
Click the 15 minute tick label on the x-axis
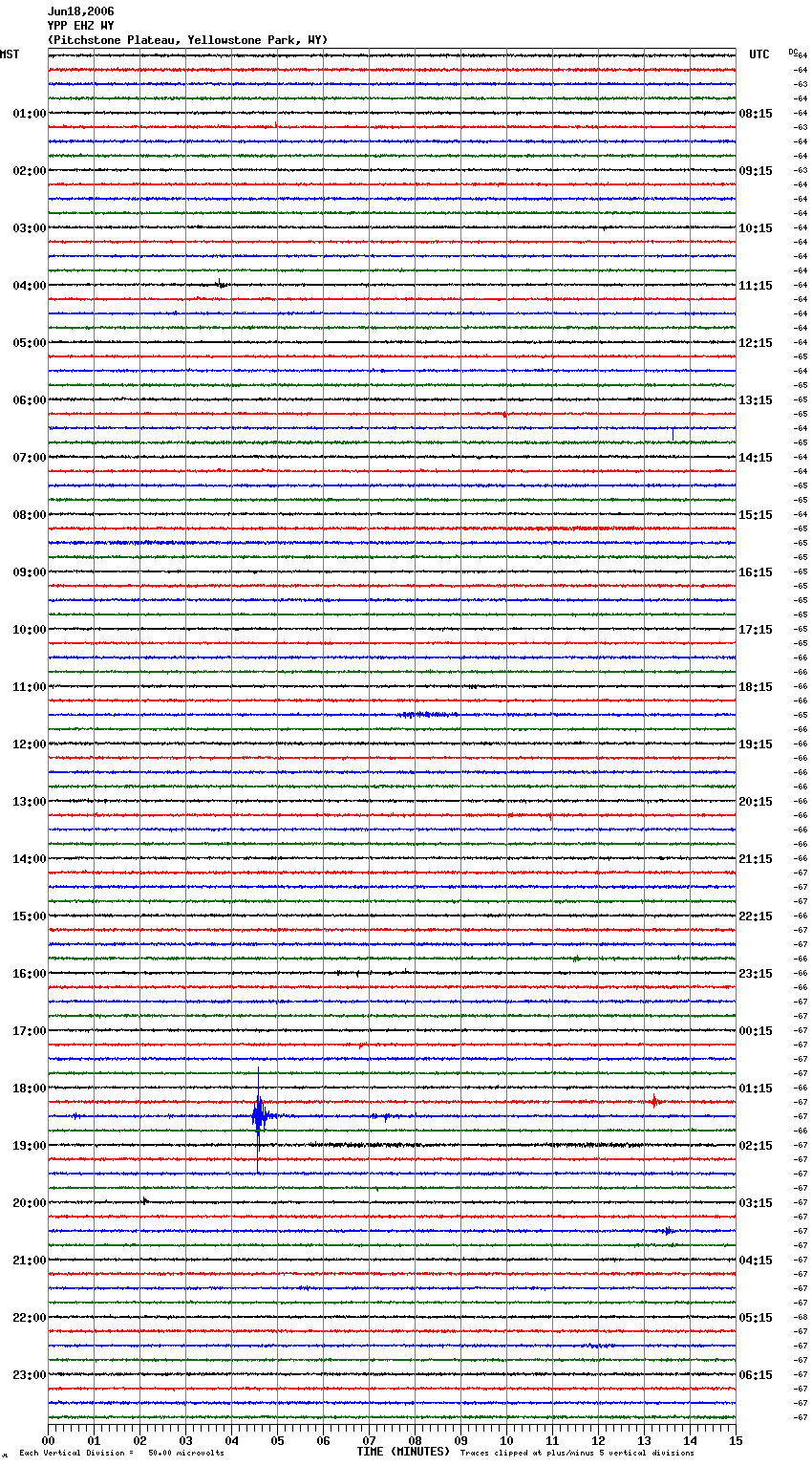click(736, 1440)
